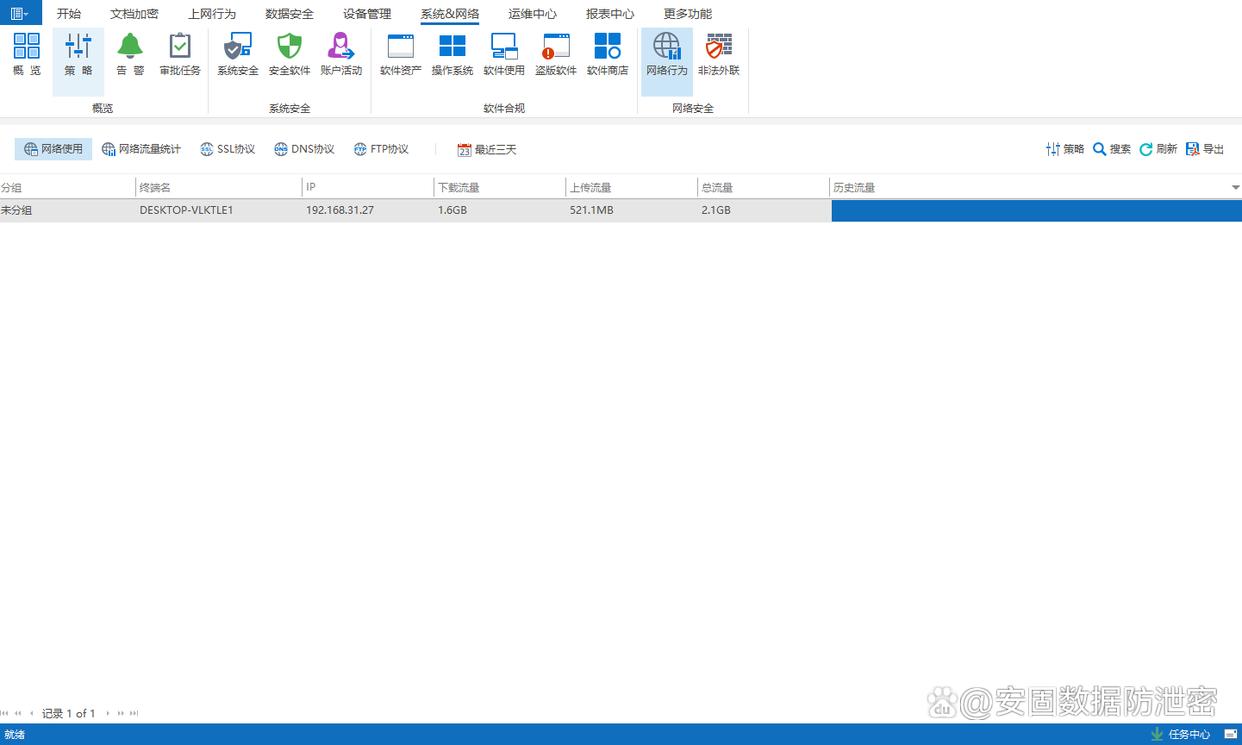Open the 告警 bell alarm icon
1242x745 pixels.
130,54
